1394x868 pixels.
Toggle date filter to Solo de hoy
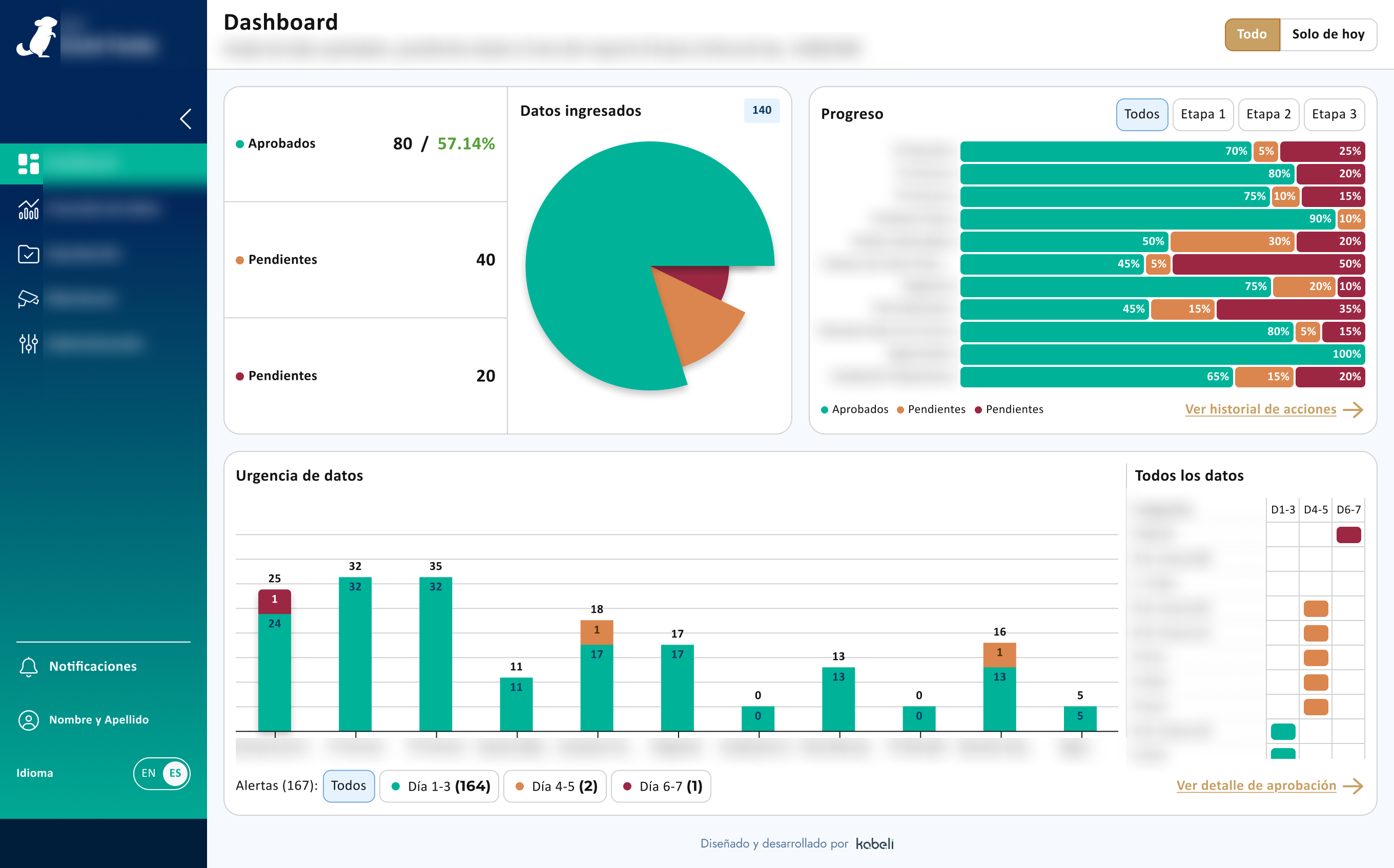coord(1327,34)
